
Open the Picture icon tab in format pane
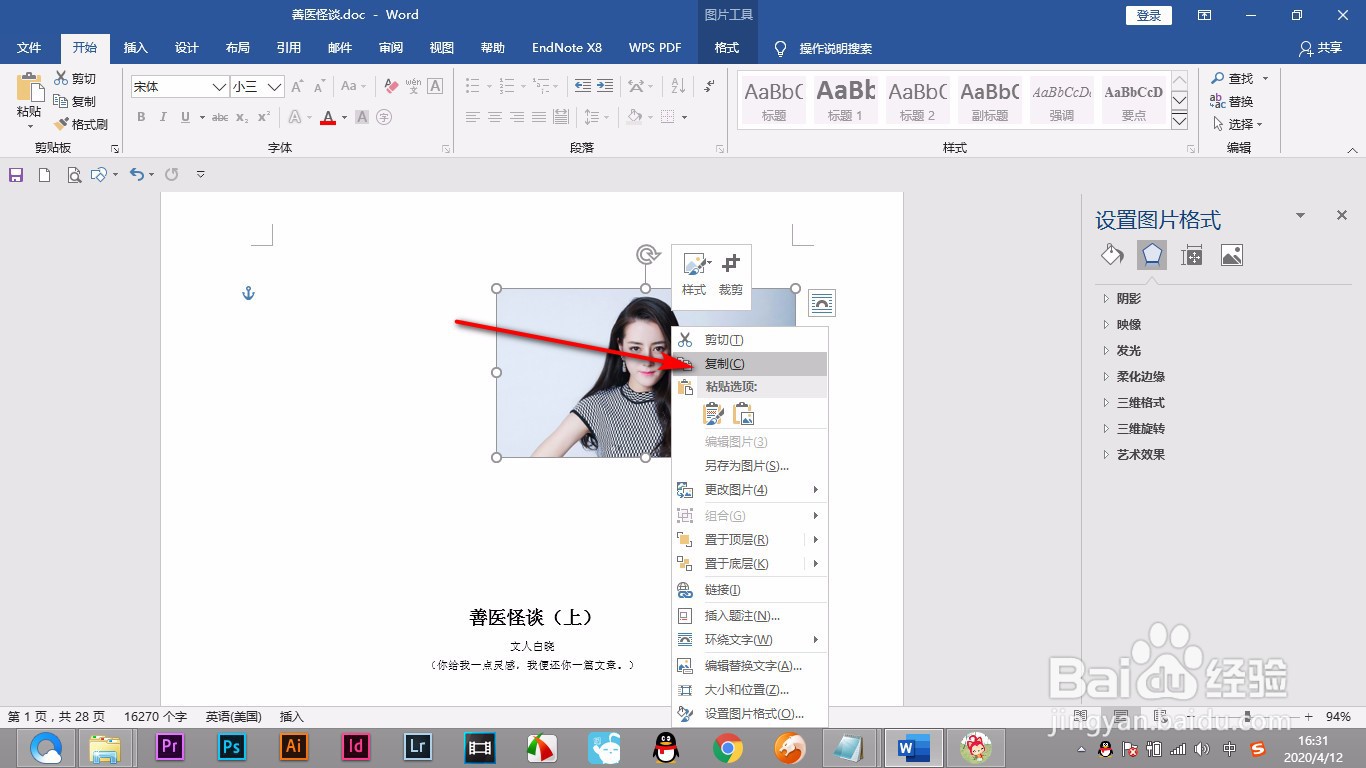(x=1232, y=255)
